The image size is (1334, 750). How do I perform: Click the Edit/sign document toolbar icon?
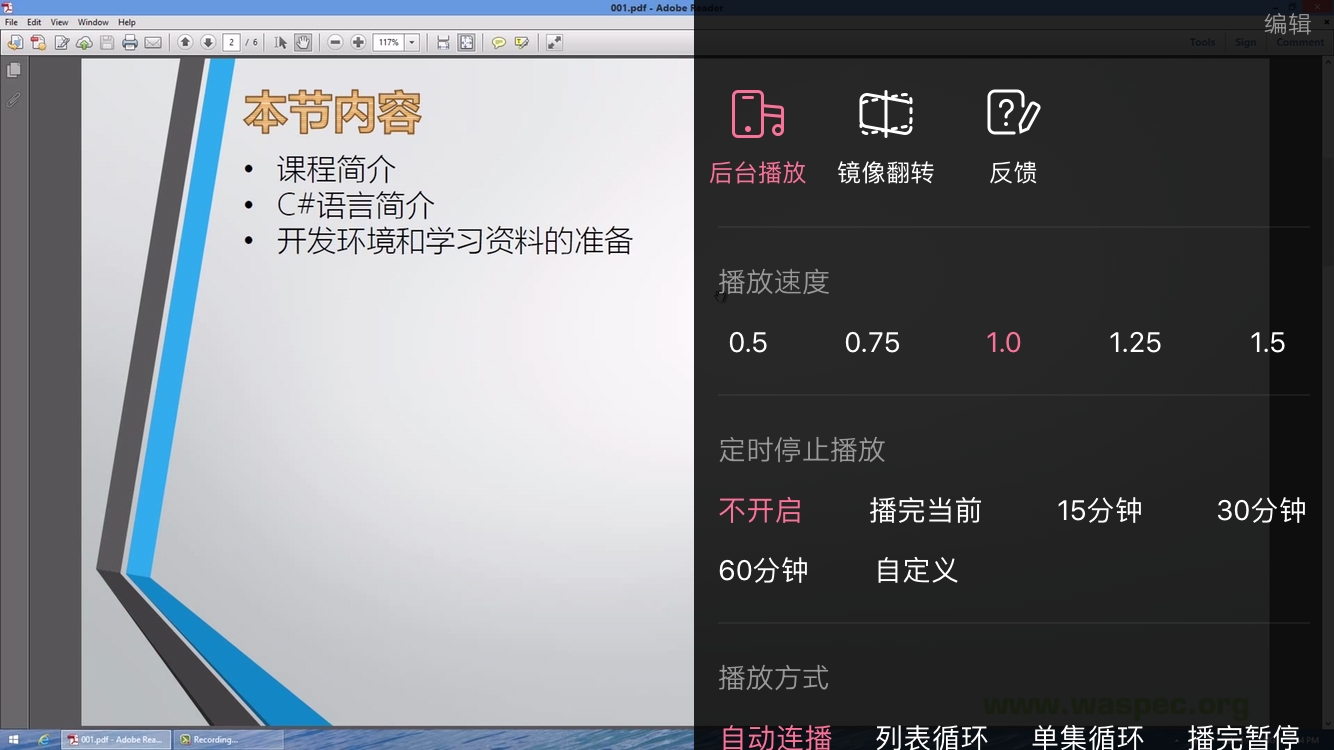click(61, 42)
